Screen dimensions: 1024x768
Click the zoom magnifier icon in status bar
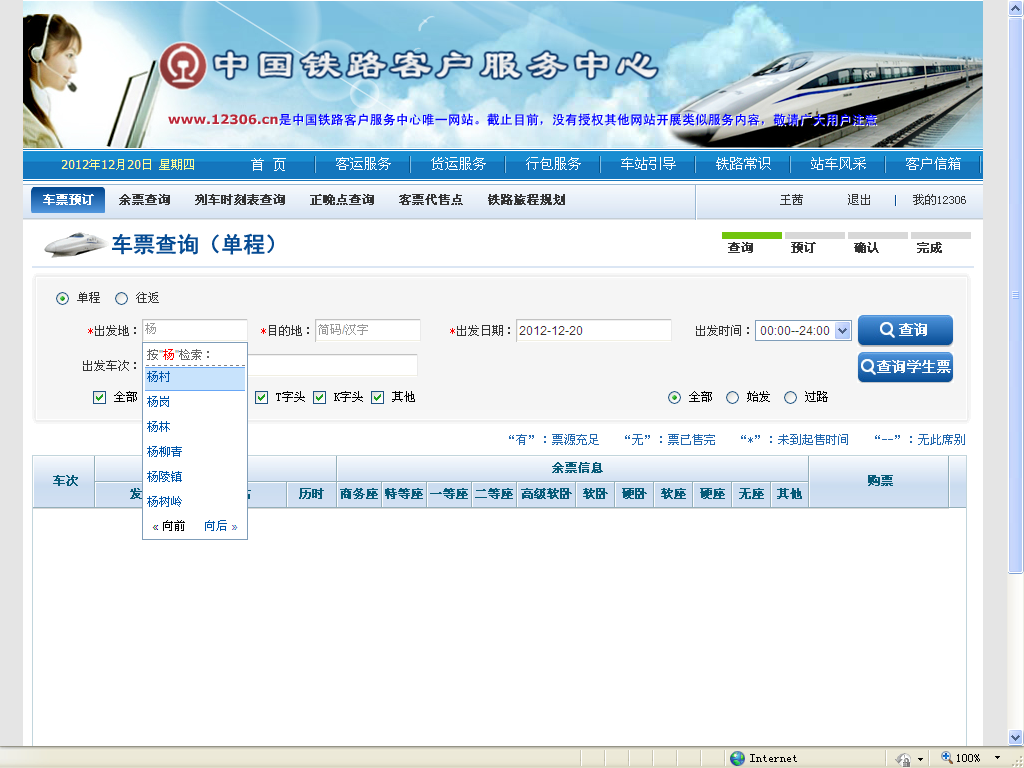[x=946, y=758]
